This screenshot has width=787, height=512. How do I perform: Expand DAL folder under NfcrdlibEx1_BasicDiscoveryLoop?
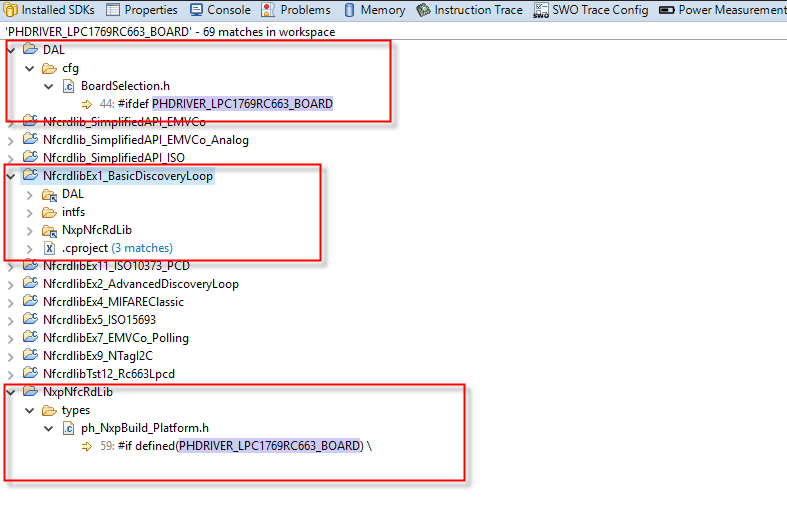30,195
